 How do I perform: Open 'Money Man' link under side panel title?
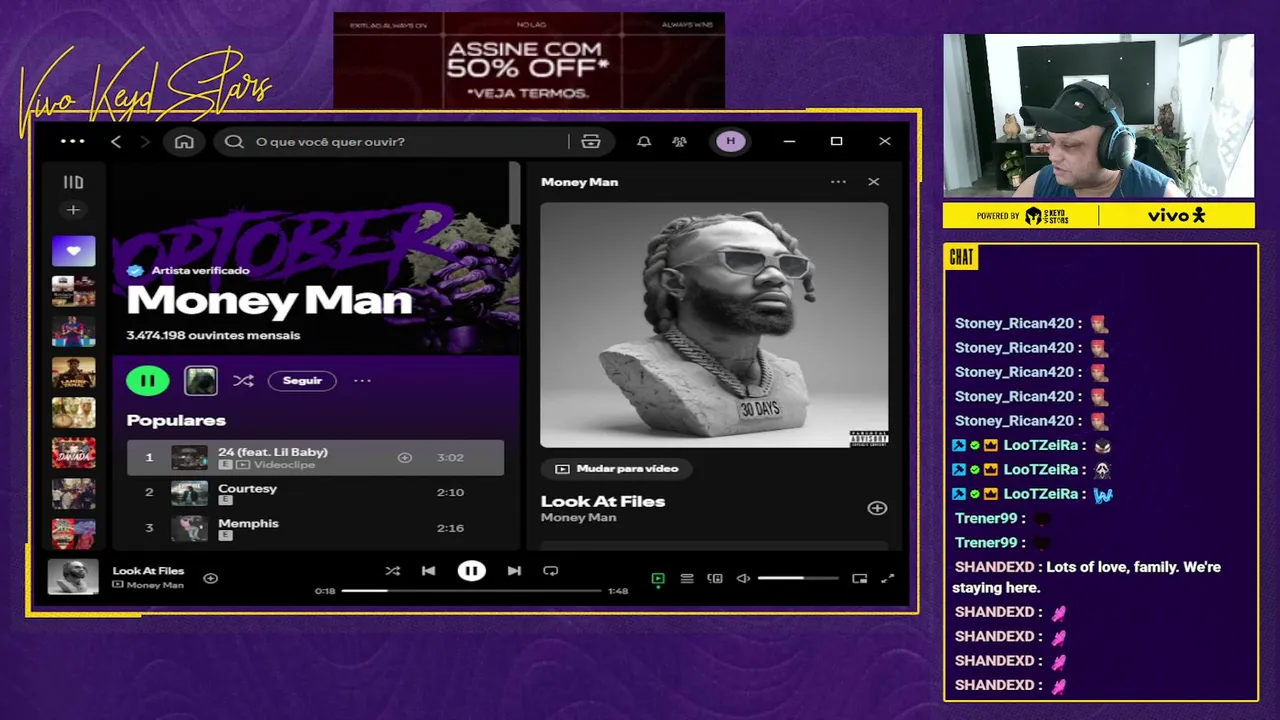pyautogui.click(x=578, y=518)
